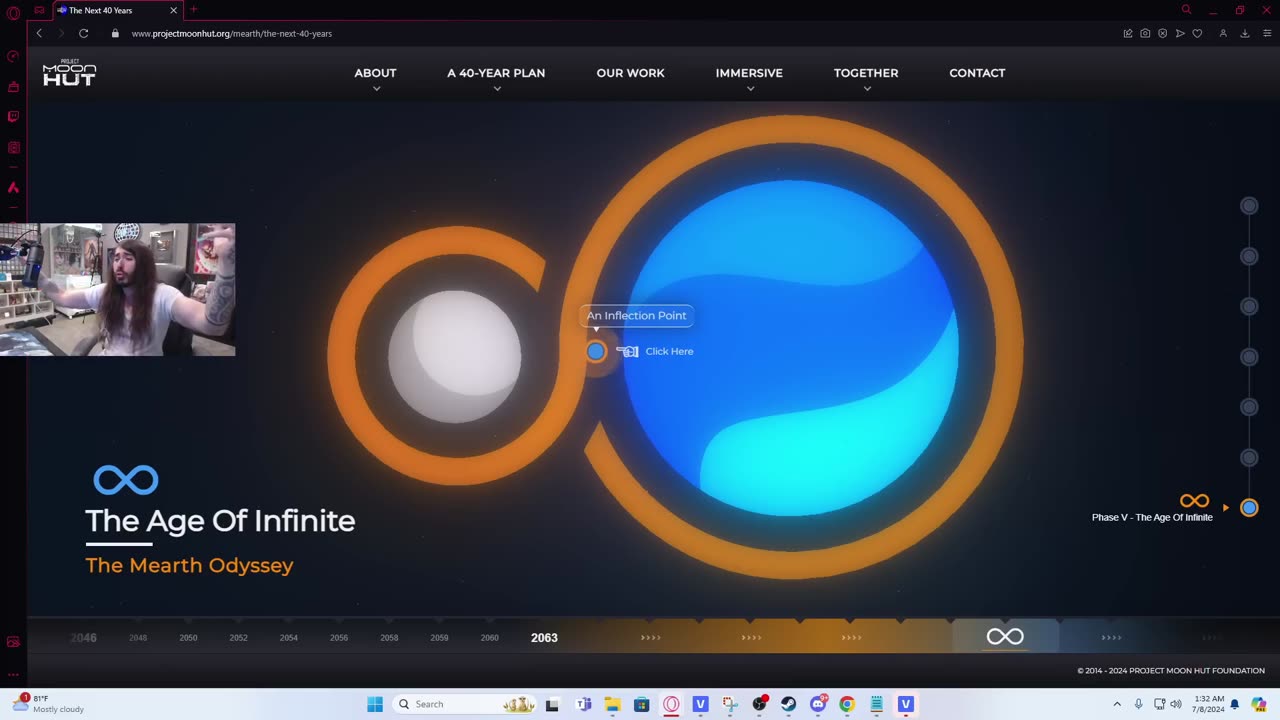Add page to bookmarks heart icon
The image size is (1280, 720).
click(1197, 33)
